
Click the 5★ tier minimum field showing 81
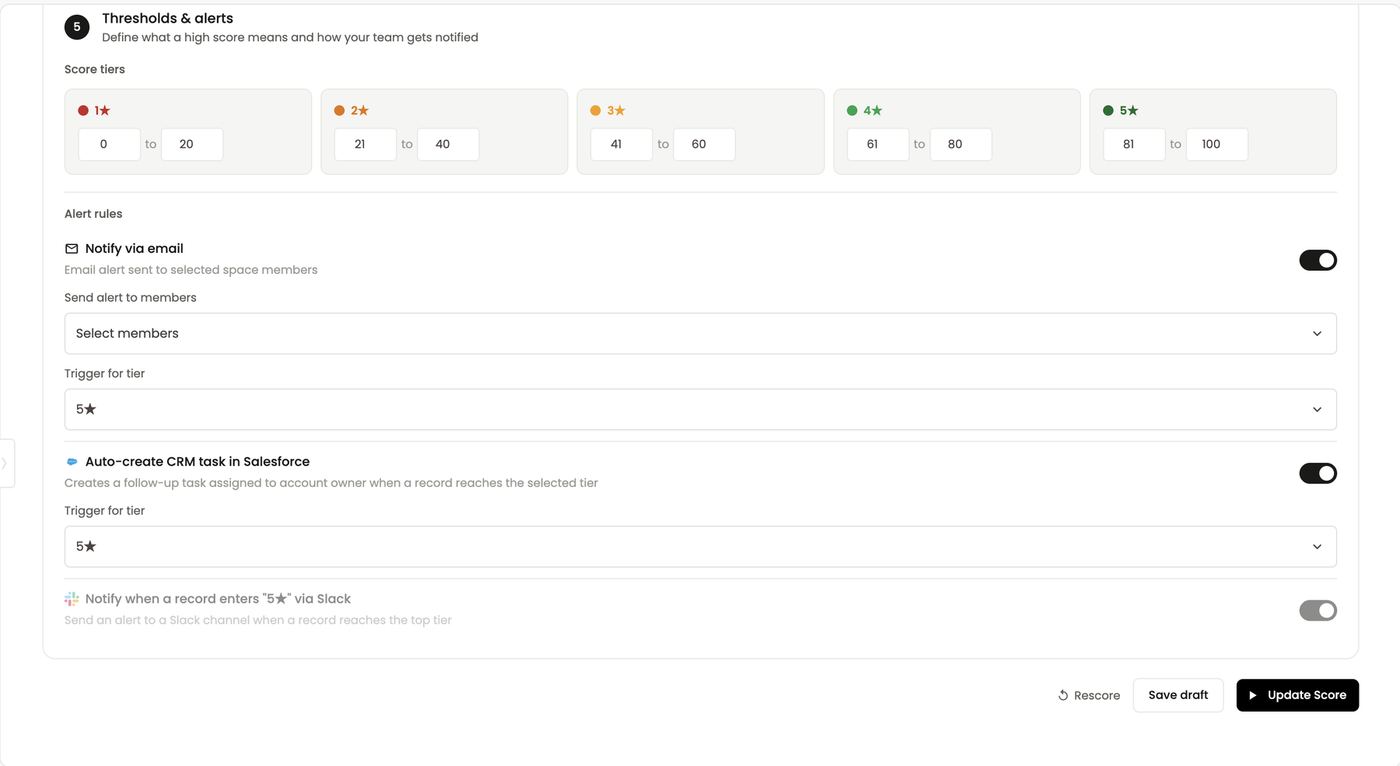pos(1135,144)
